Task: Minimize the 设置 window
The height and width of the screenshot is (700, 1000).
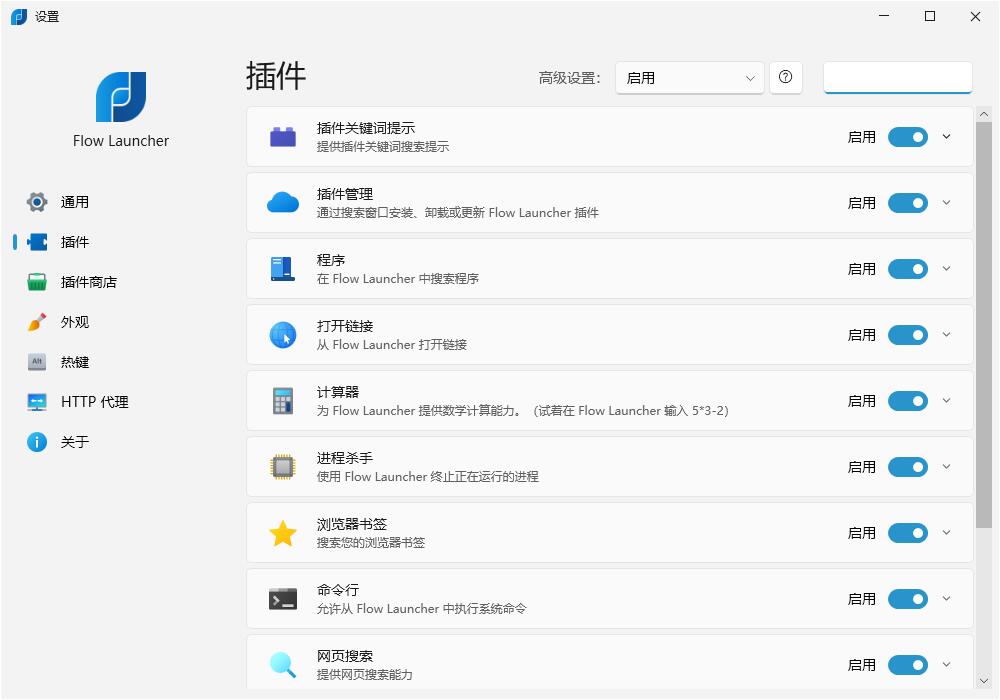Action: tap(884, 17)
